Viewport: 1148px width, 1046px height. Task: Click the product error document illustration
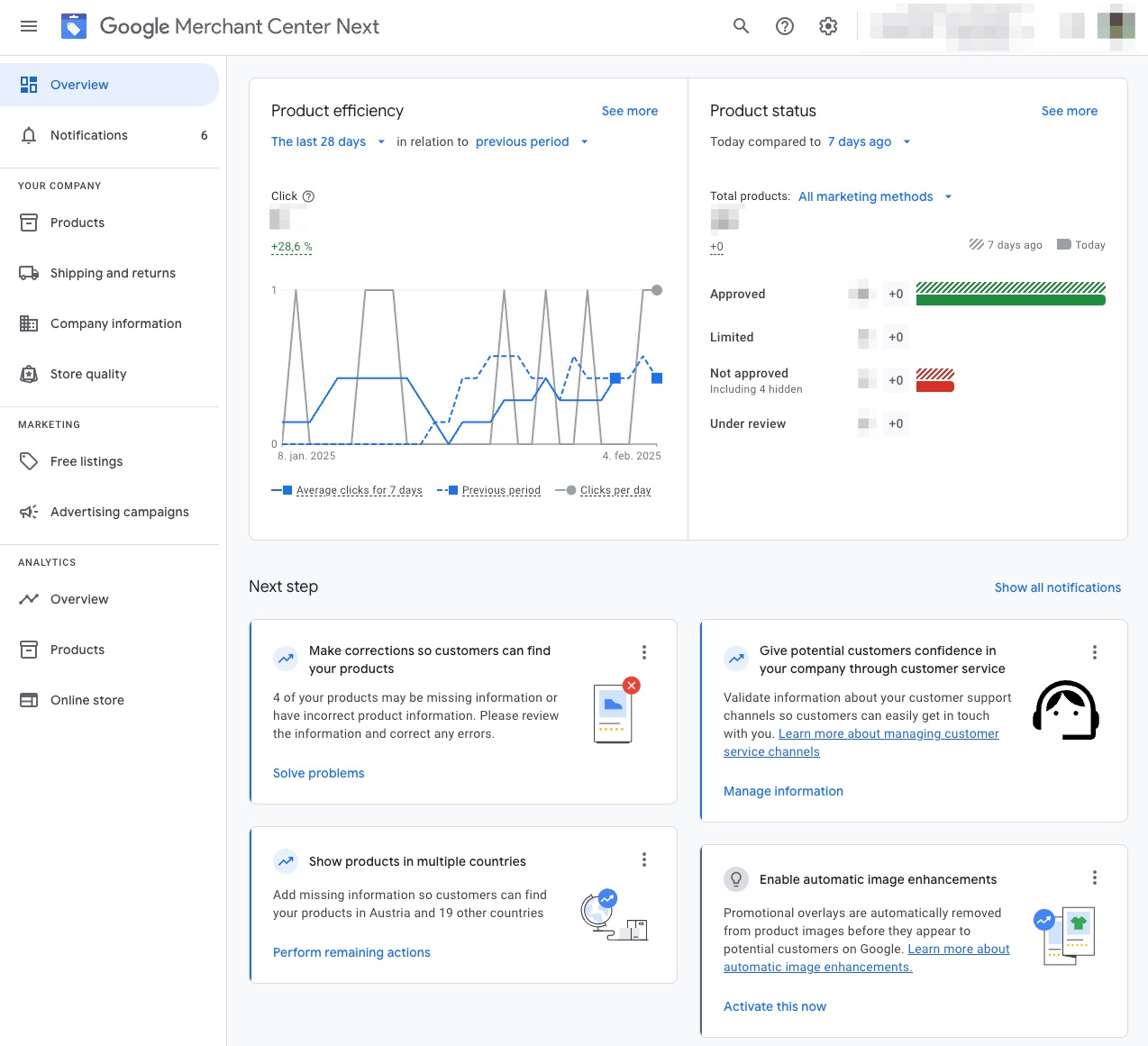tap(616, 711)
